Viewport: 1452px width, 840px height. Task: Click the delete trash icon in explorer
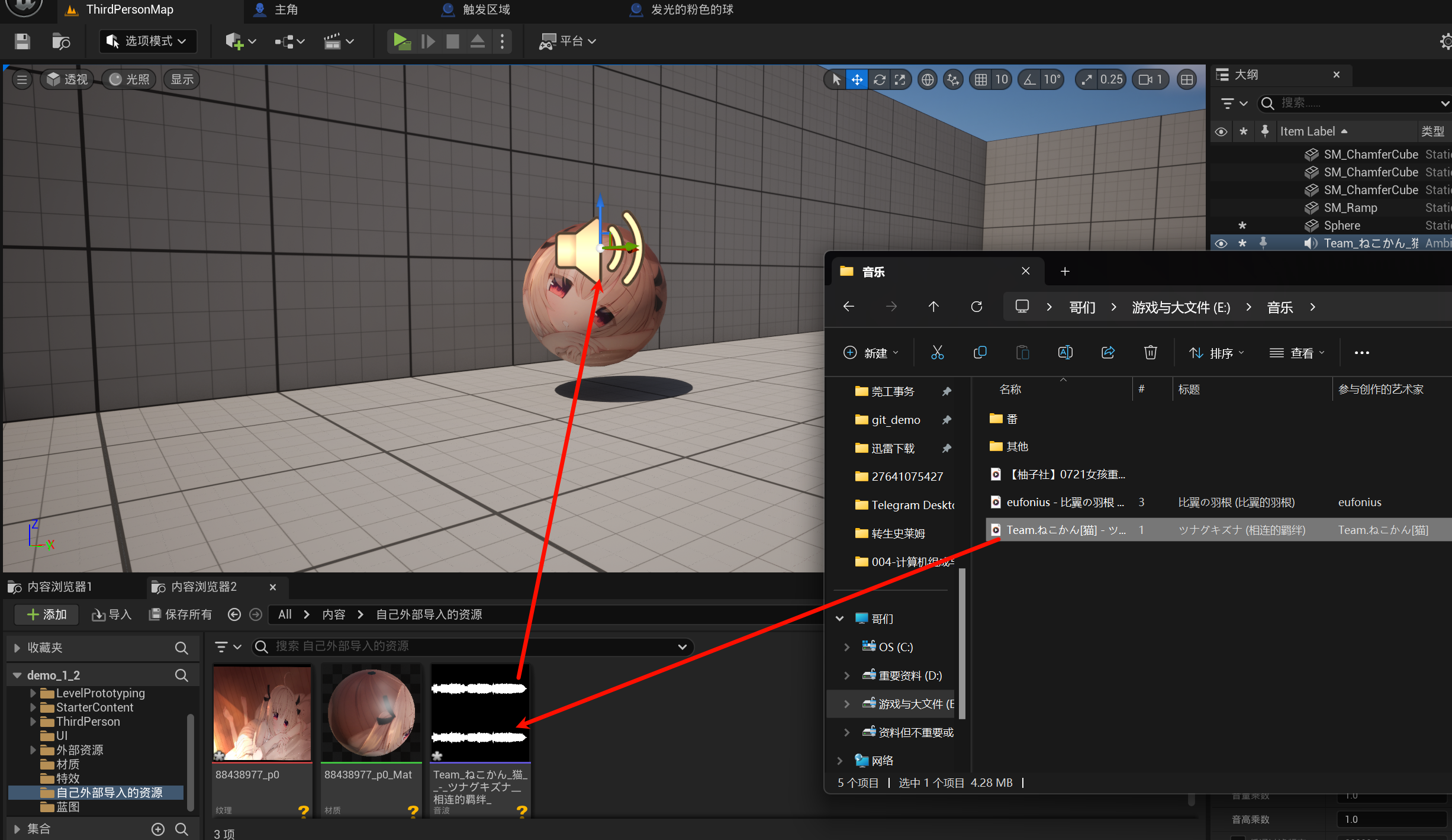[x=1150, y=353]
